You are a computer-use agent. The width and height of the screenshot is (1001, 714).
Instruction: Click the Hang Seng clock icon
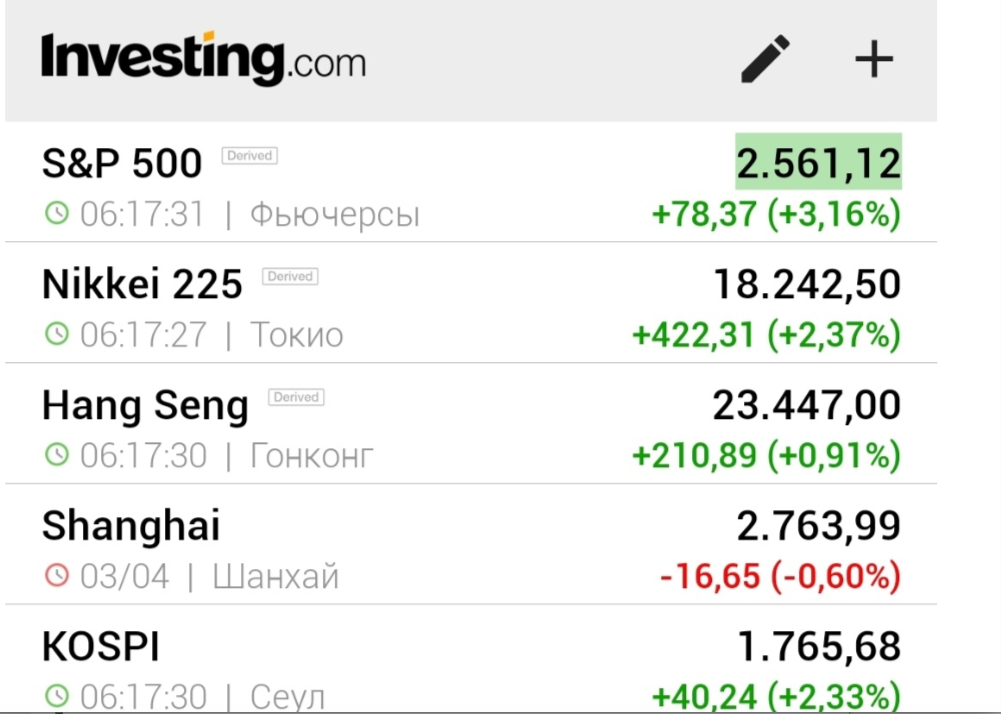pyautogui.click(x=57, y=454)
